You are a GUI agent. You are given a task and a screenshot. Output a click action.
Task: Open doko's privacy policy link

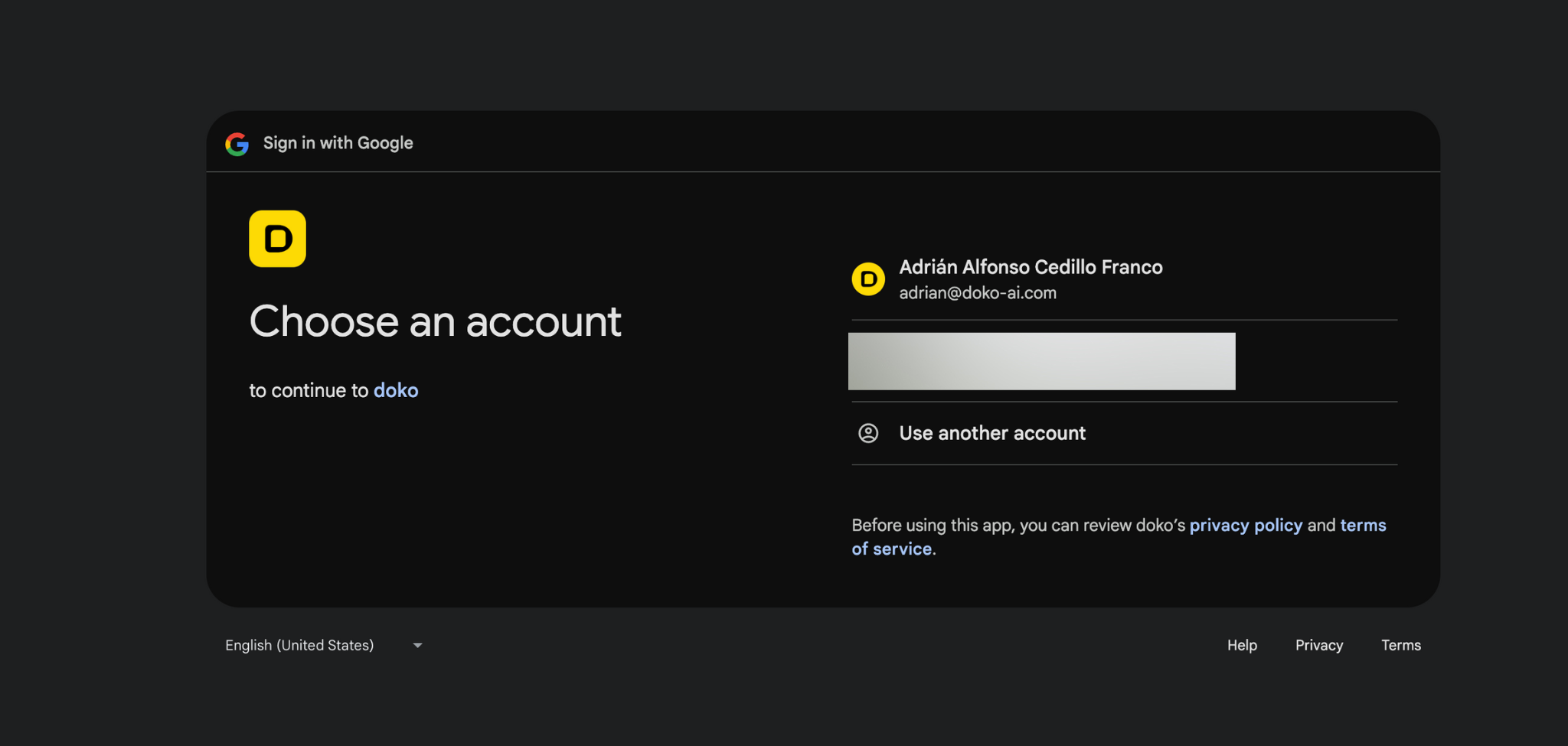tap(1246, 526)
